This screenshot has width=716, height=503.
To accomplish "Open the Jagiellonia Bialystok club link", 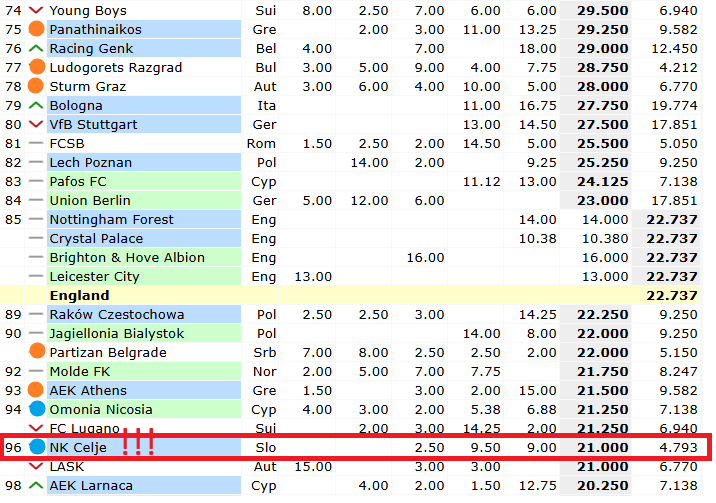I will (116, 334).
